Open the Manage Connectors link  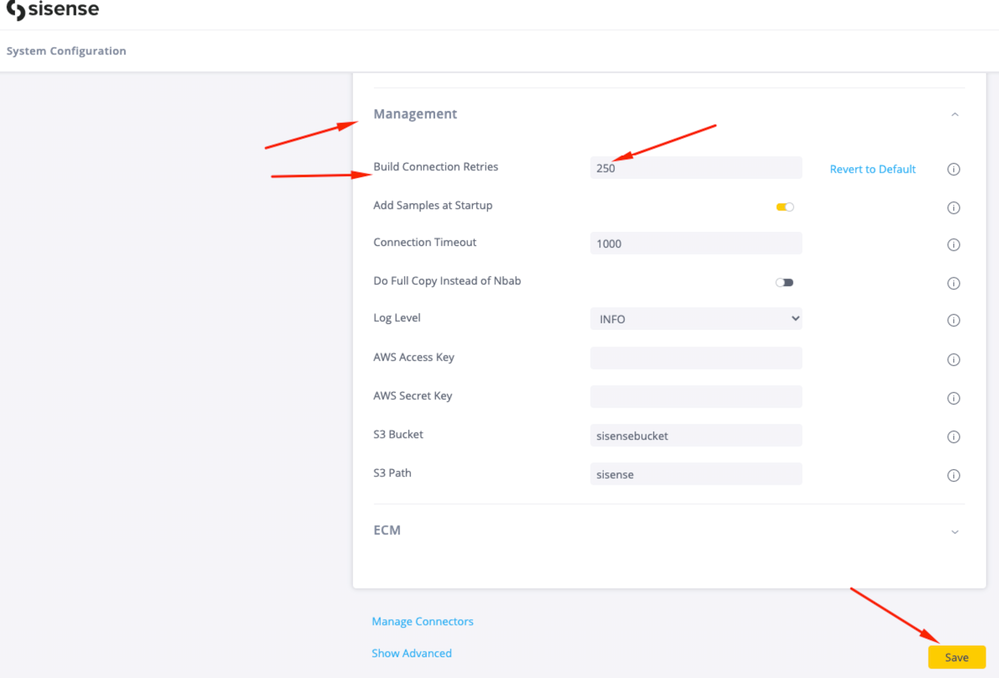click(x=422, y=621)
